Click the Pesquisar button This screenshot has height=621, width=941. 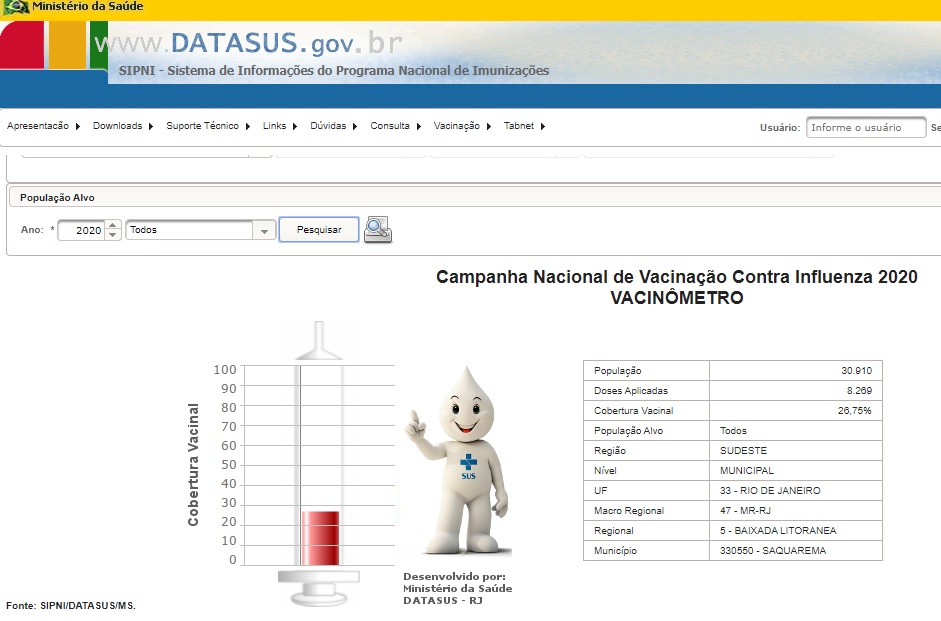(319, 230)
